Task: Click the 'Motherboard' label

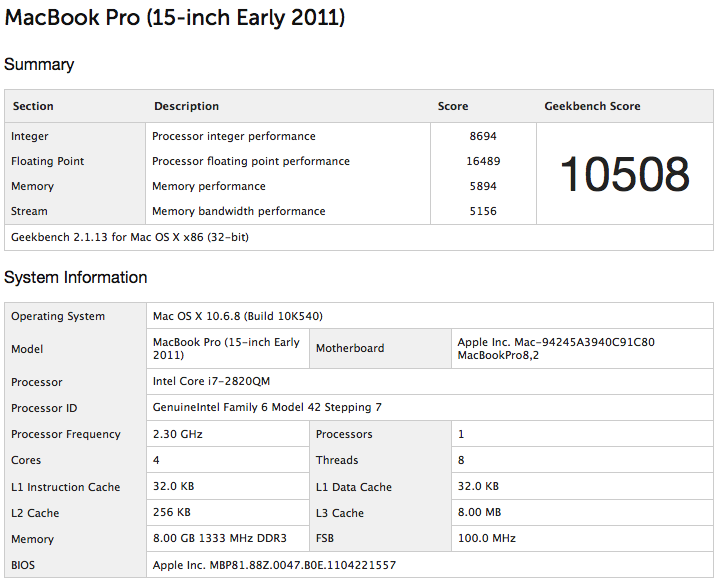Action: [350, 348]
